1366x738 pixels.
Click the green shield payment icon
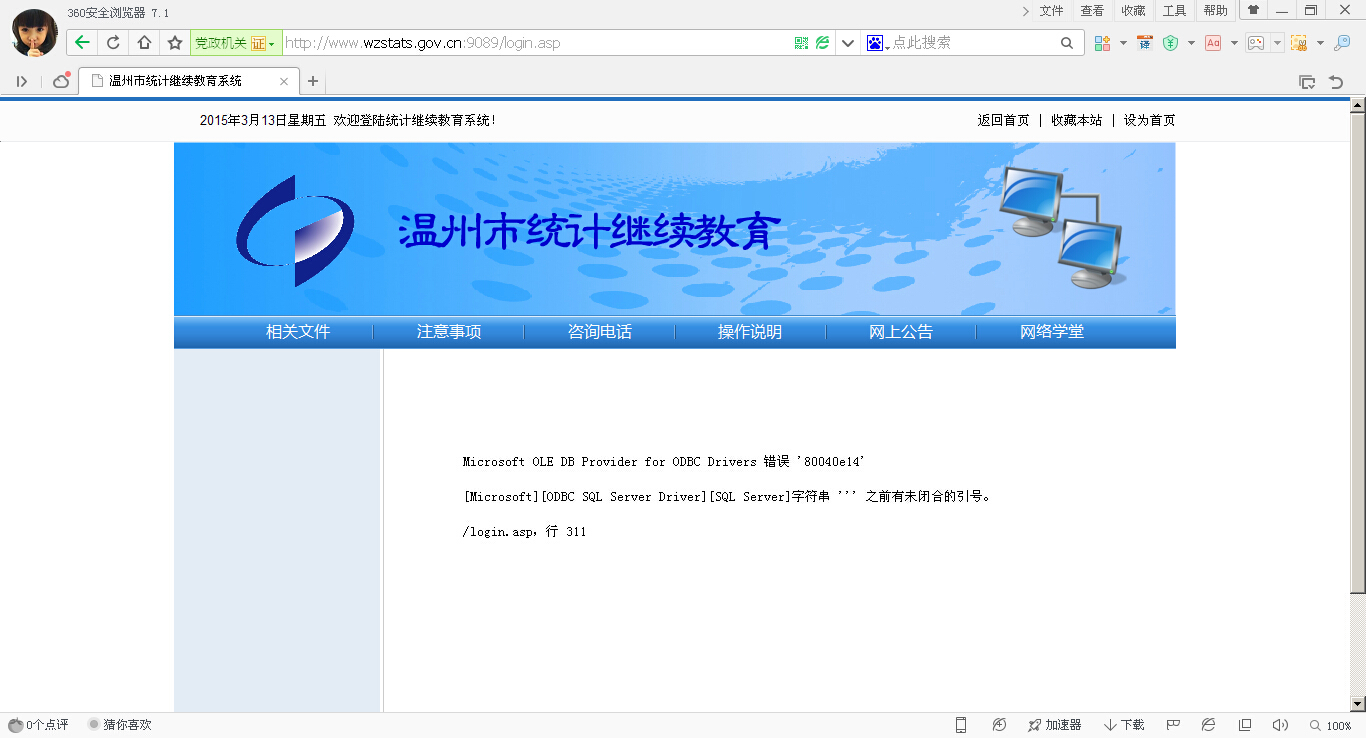tap(1170, 43)
